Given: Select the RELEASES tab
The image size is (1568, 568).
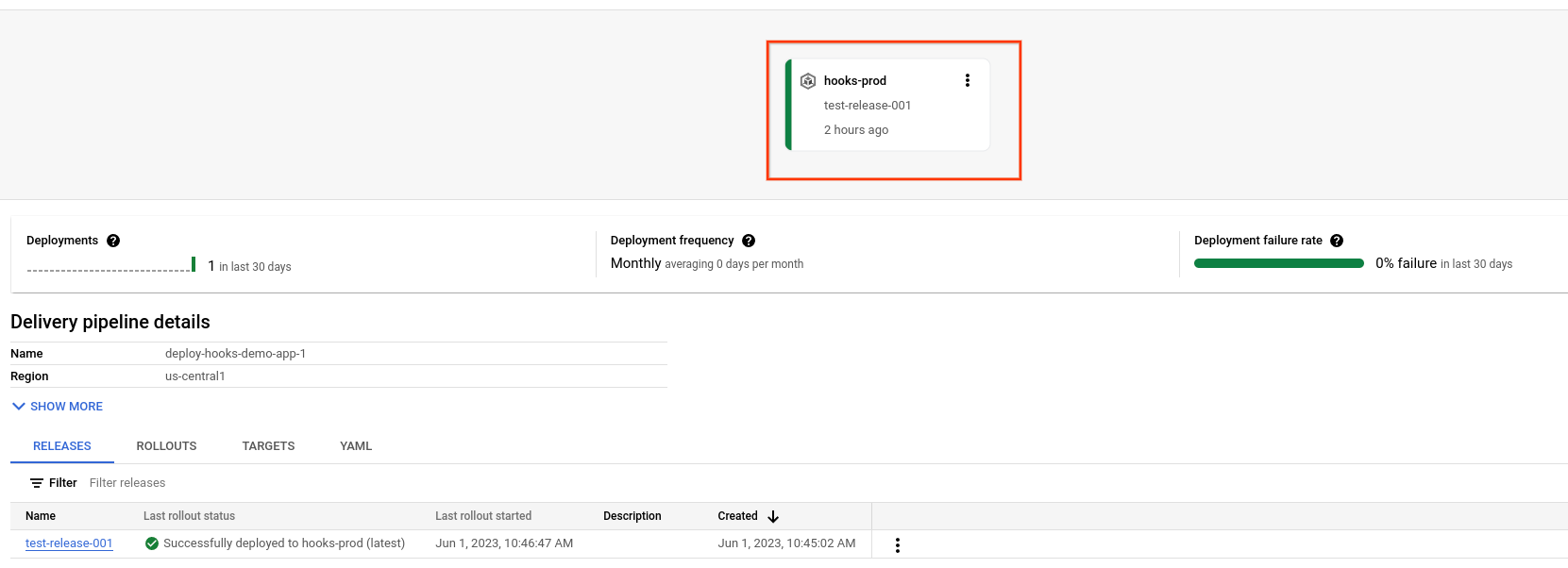Looking at the screenshot, I should pos(62,446).
